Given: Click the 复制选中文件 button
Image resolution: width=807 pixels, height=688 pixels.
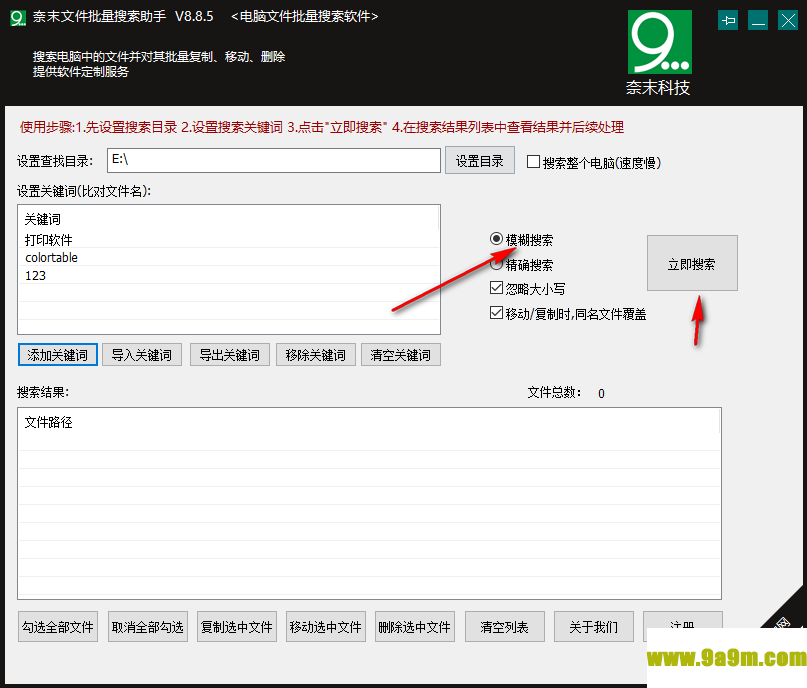Looking at the screenshot, I should (237, 627).
